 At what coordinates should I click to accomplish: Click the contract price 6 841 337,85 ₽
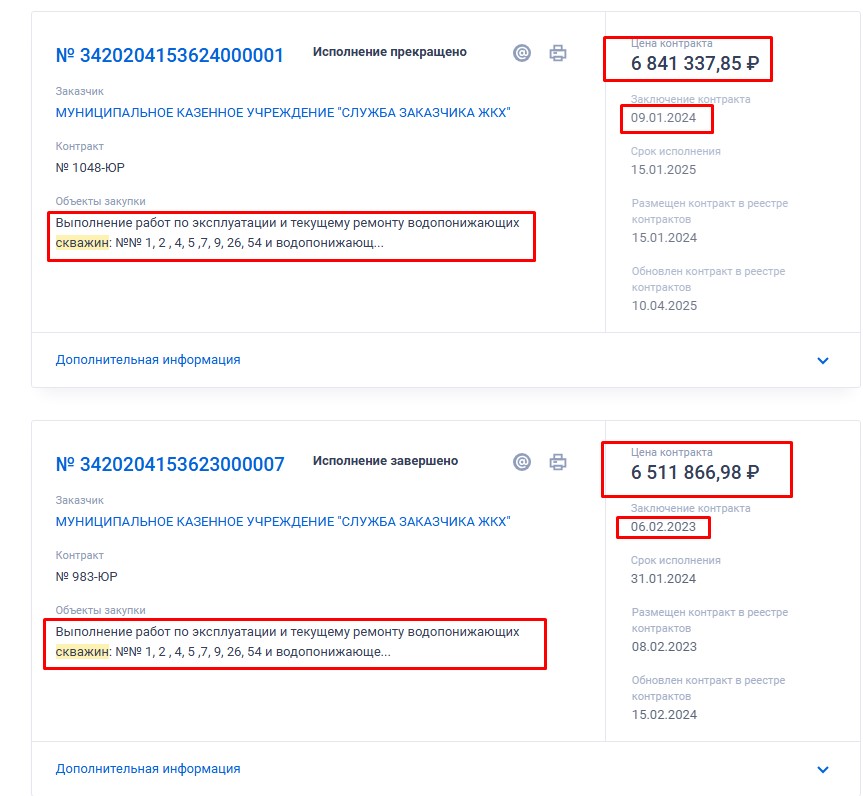695,66
